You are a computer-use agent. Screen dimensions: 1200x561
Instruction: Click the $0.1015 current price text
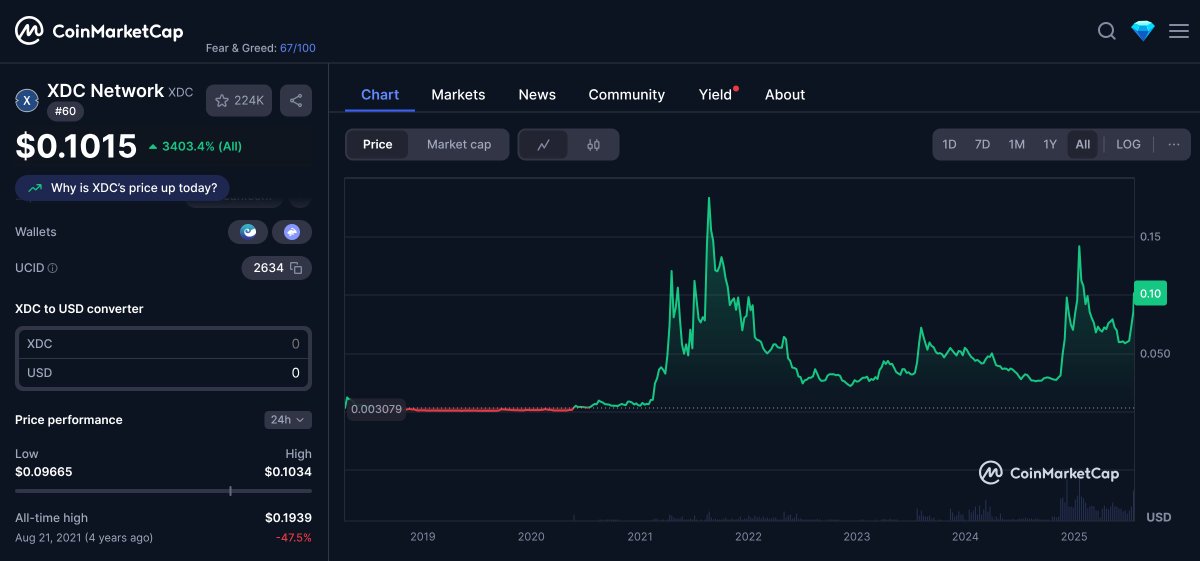point(76,146)
